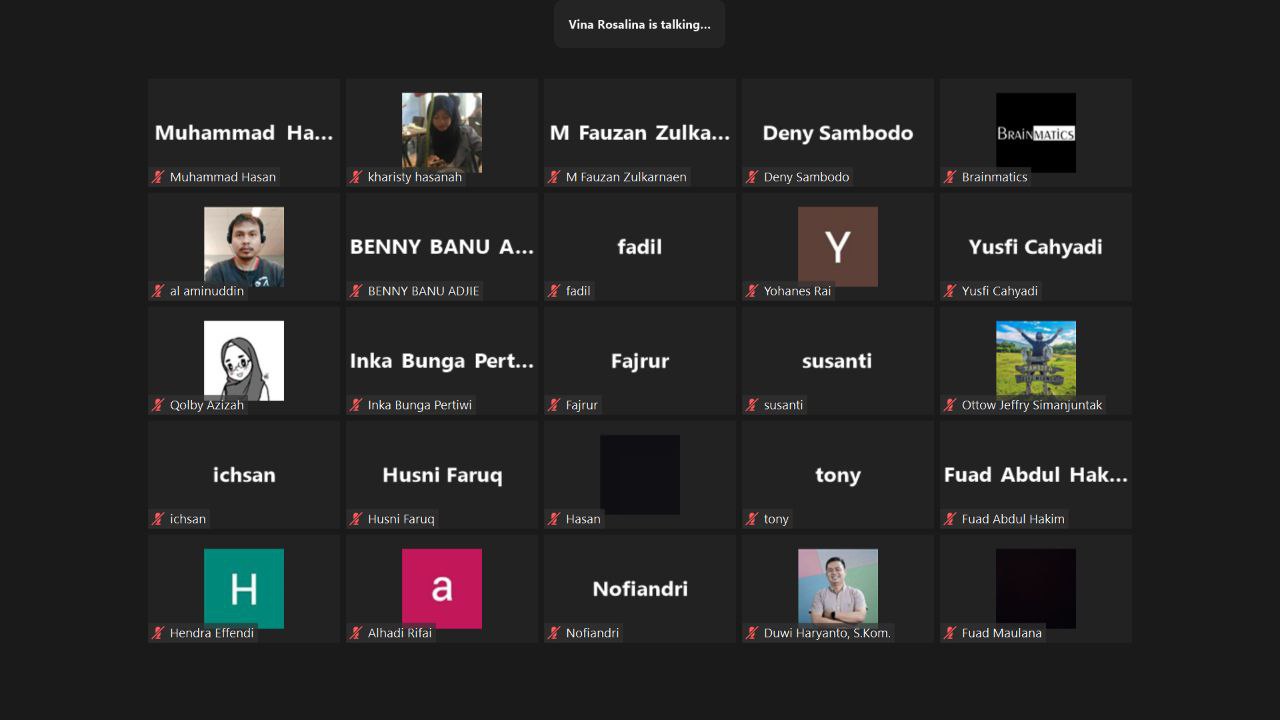1280x720 pixels.
Task: Click muted mic icon beside Yohanes Rai
Action: (x=752, y=291)
